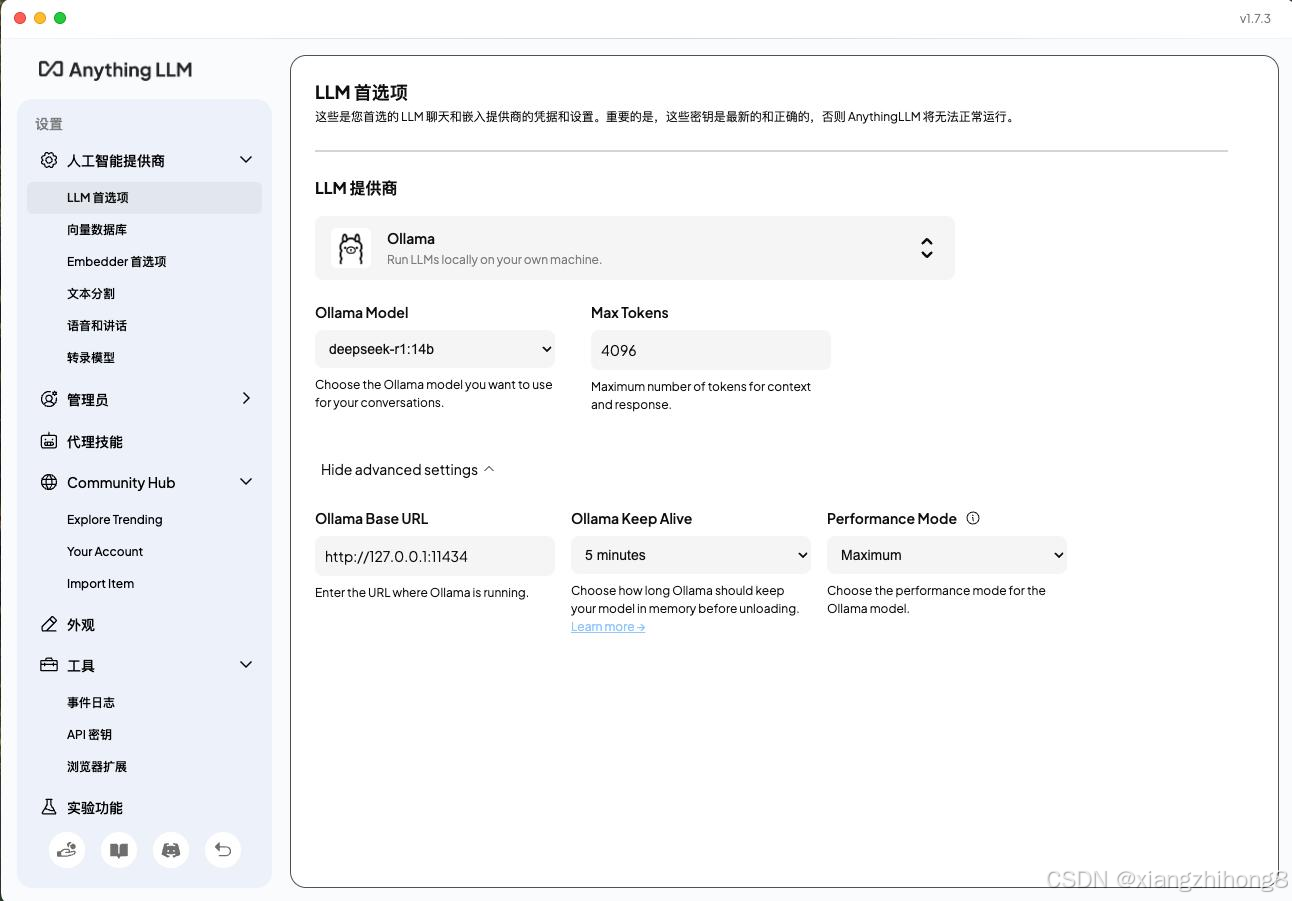Open the Performance Mode dropdown
The image size is (1292, 901).
click(947, 555)
